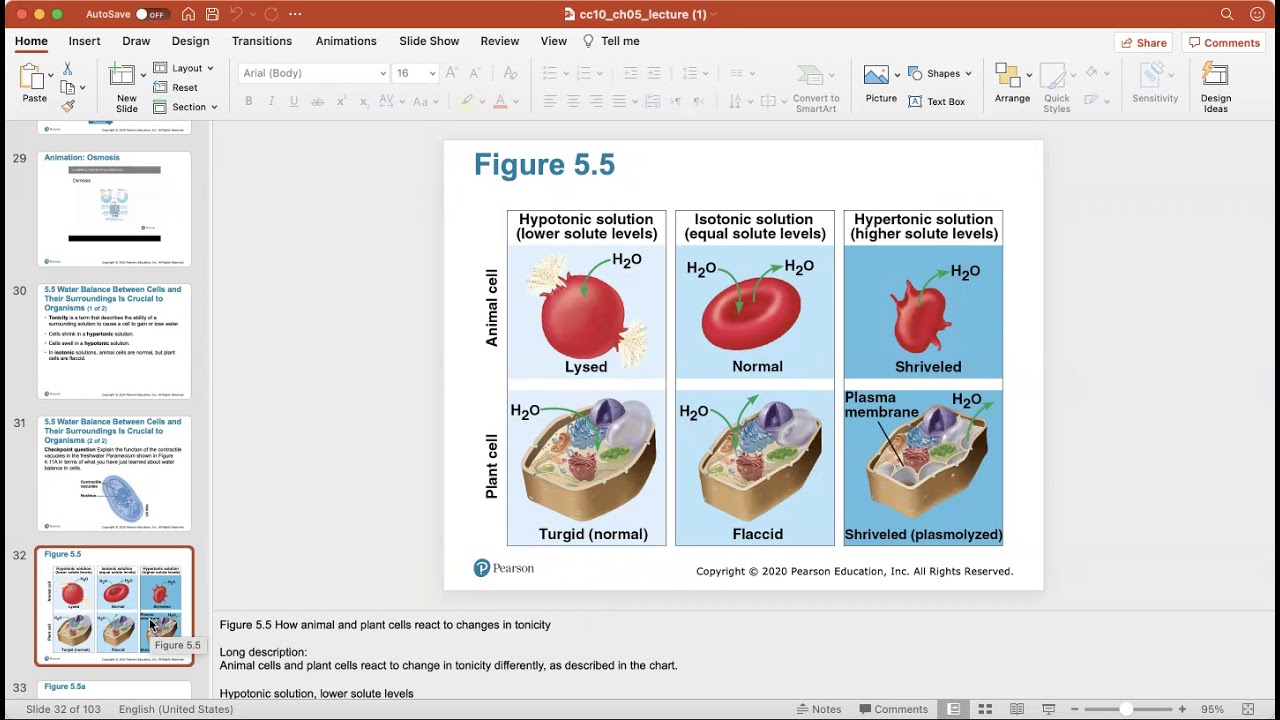Click the Comments button at top right
Image resolution: width=1280 pixels, height=720 pixels.
click(x=1223, y=43)
